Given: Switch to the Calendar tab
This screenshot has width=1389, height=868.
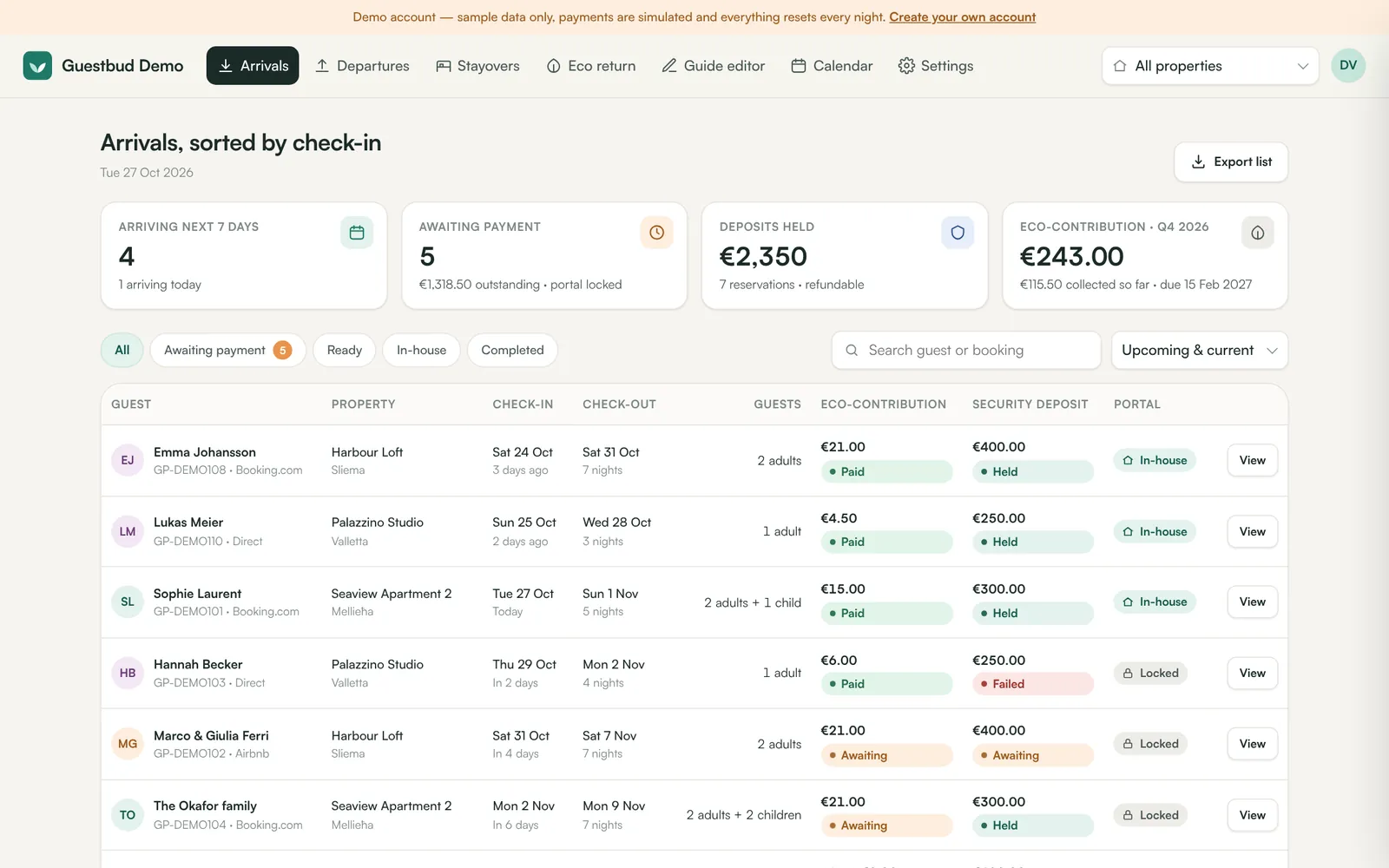Looking at the screenshot, I should [x=832, y=65].
